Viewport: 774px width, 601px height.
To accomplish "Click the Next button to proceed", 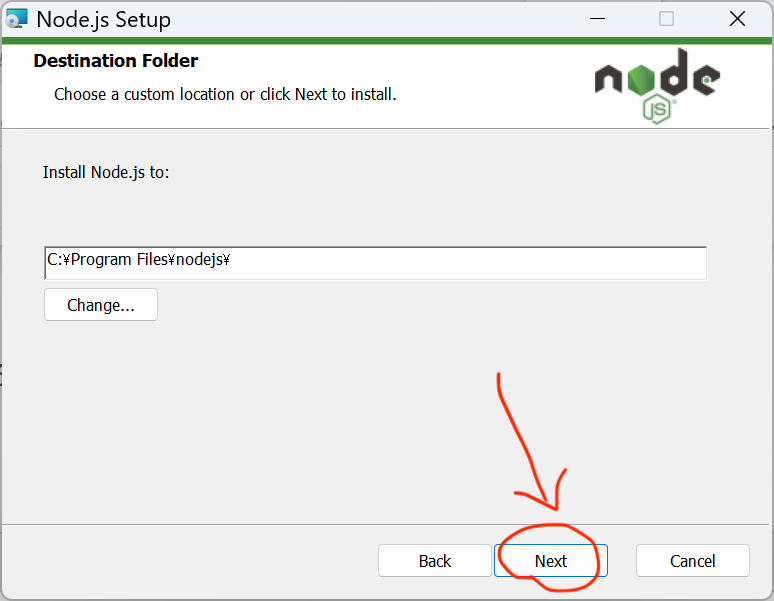I will click(551, 561).
